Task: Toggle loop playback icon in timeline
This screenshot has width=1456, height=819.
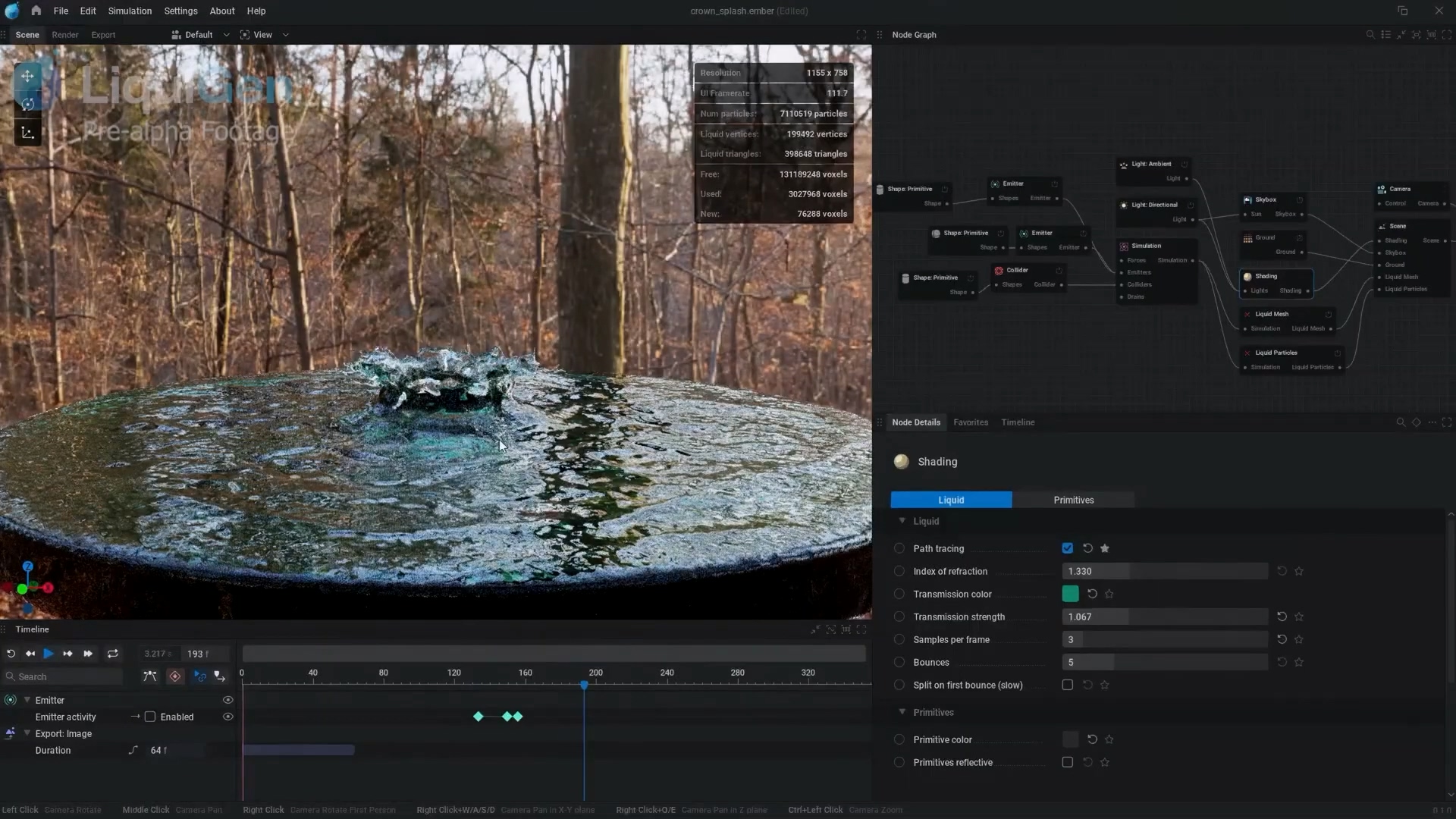Action: [x=112, y=654]
